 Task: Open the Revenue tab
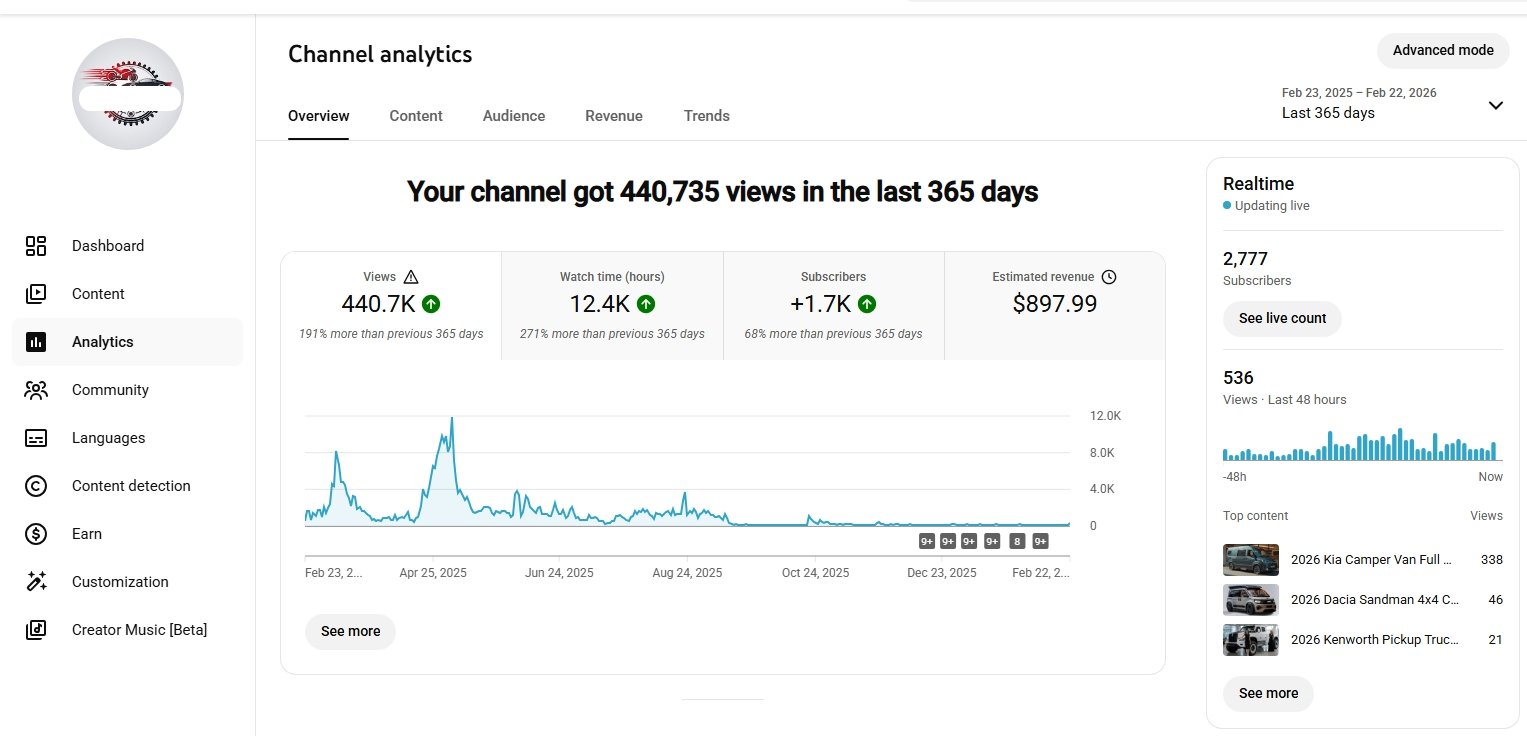click(x=614, y=116)
